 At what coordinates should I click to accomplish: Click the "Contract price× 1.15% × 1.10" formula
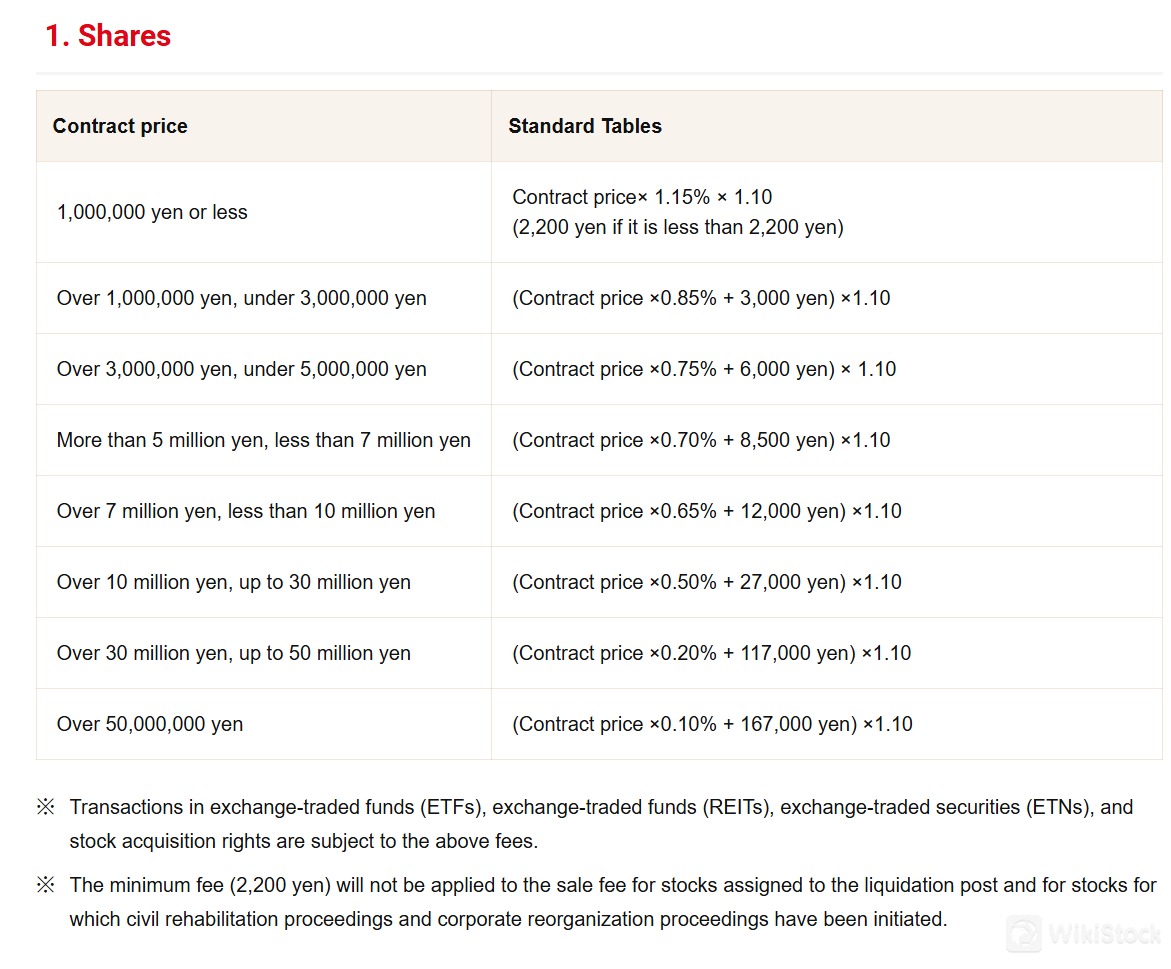click(x=642, y=197)
